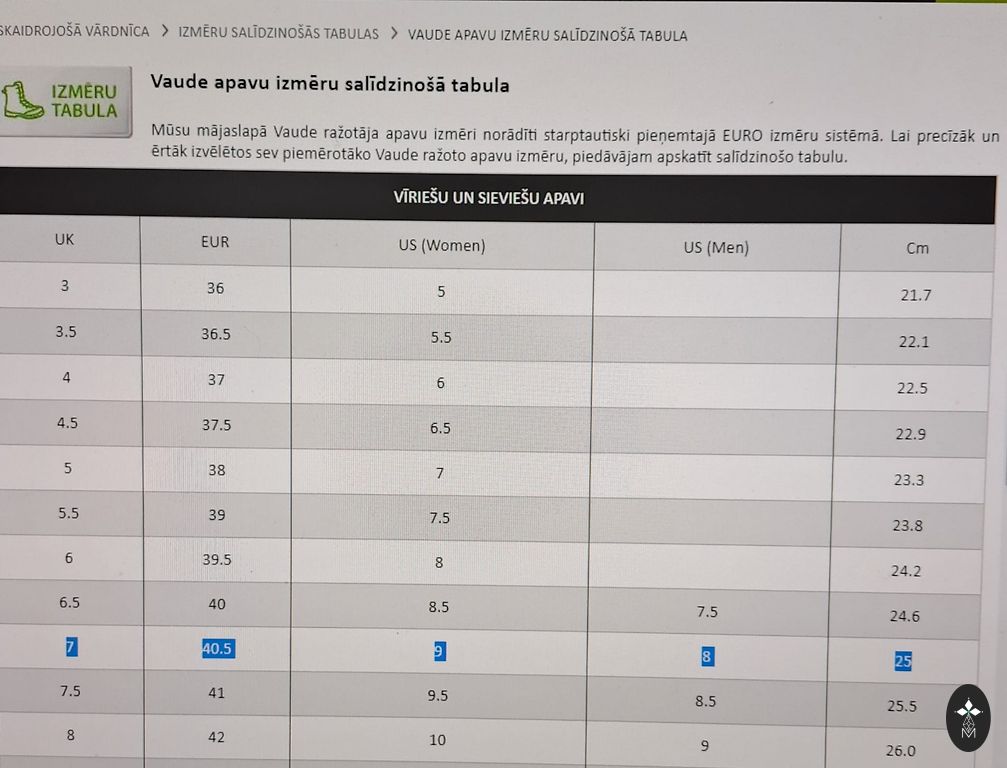
Task: Click the Vaude Apavu Izmēru breadcrumb item
Action: click(x=547, y=35)
